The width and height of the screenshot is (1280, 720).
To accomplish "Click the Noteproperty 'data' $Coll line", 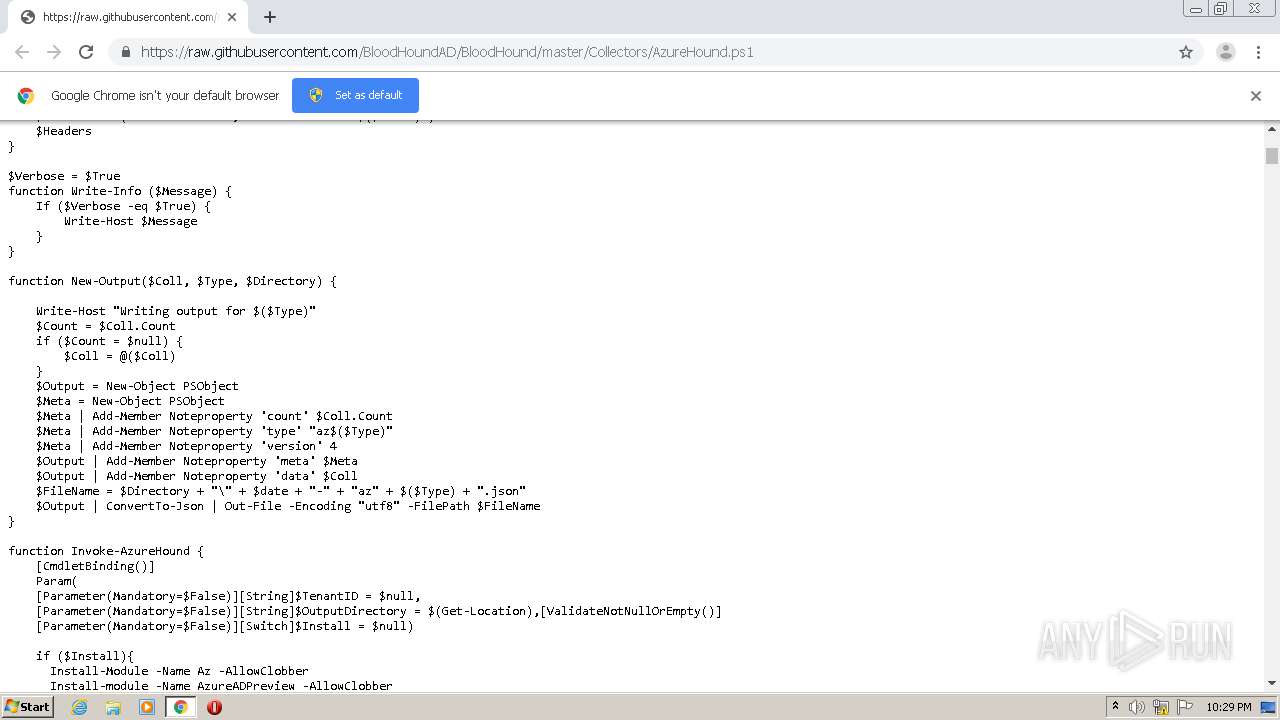I will [x=197, y=476].
